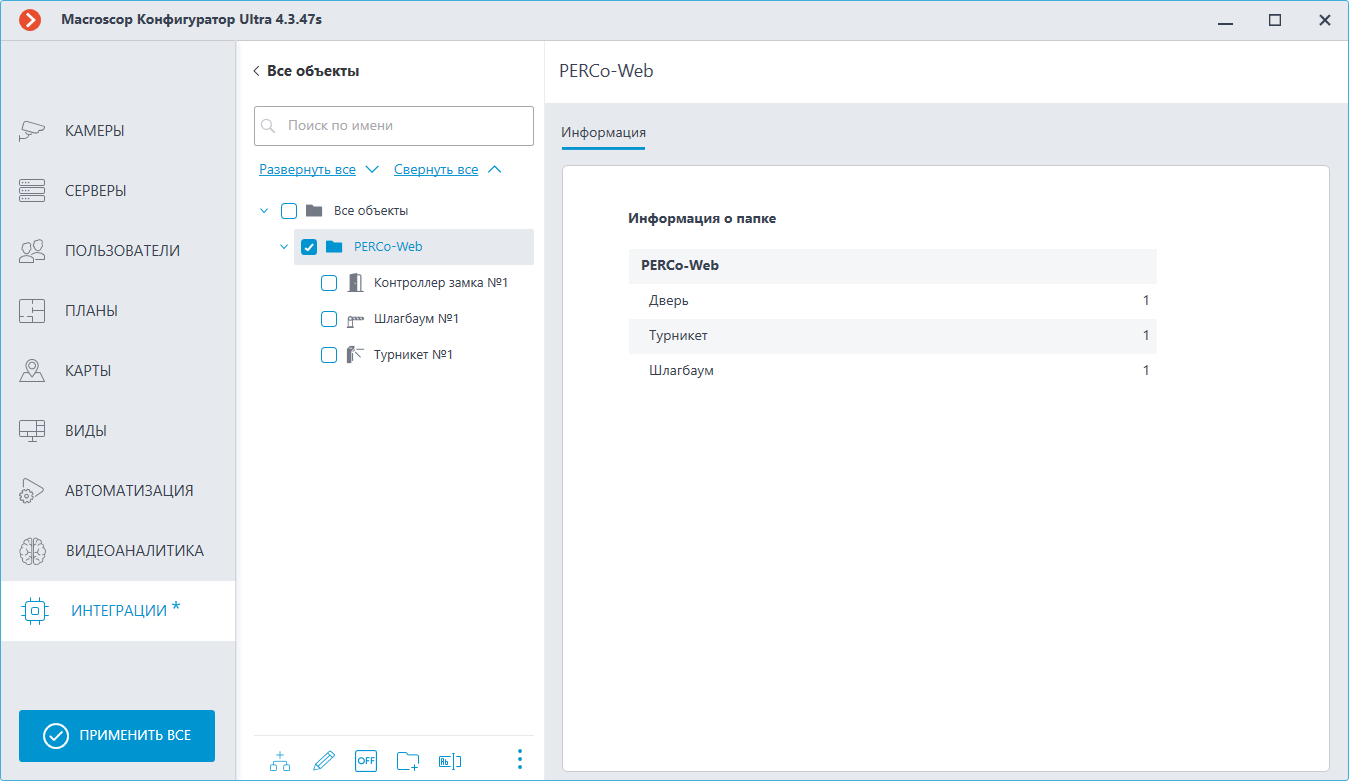Collapse the Все объекты tree node arrow
This screenshot has height=781, width=1349.
pyautogui.click(x=264, y=211)
